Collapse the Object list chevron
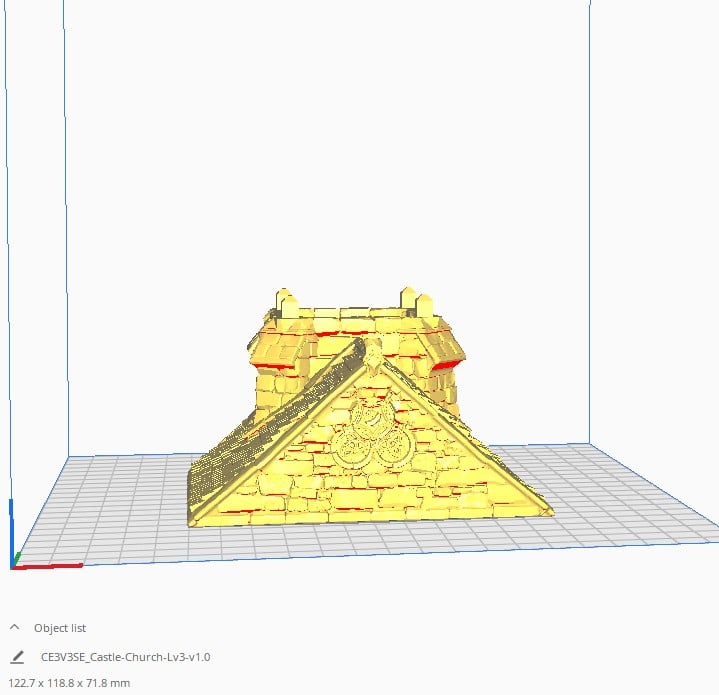 (x=15, y=627)
